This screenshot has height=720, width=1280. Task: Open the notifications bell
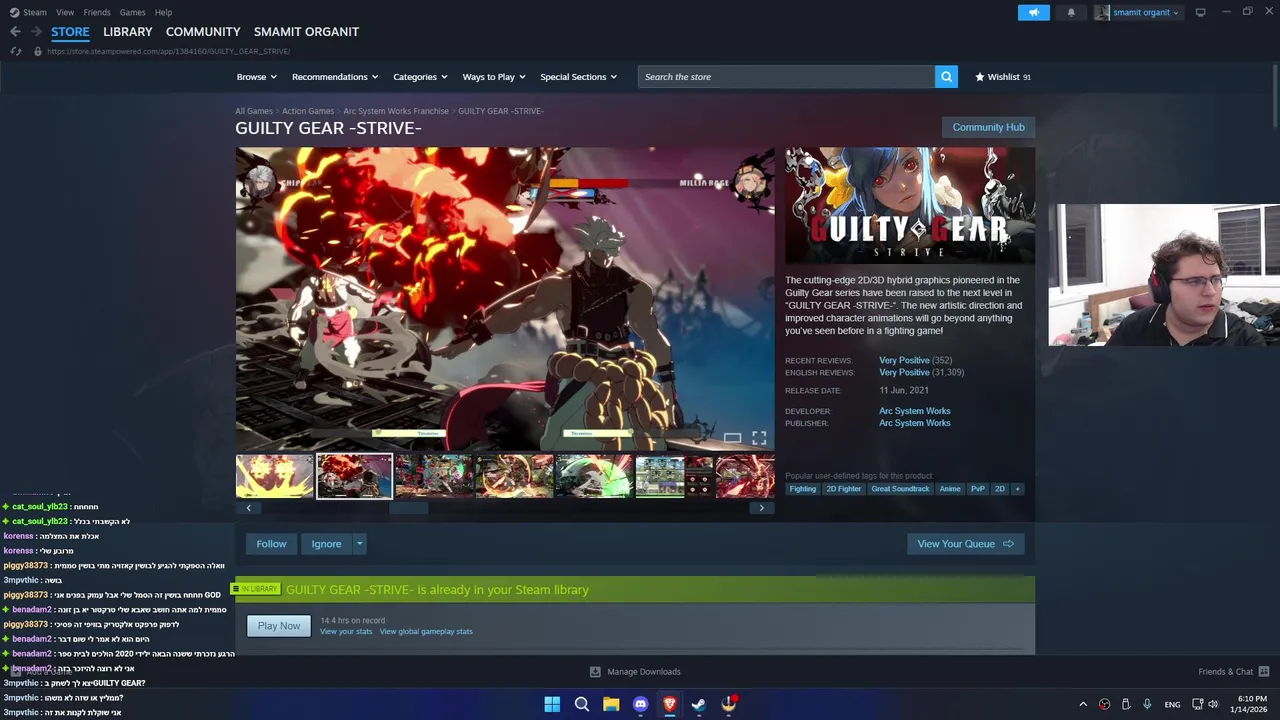tap(1071, 12)
